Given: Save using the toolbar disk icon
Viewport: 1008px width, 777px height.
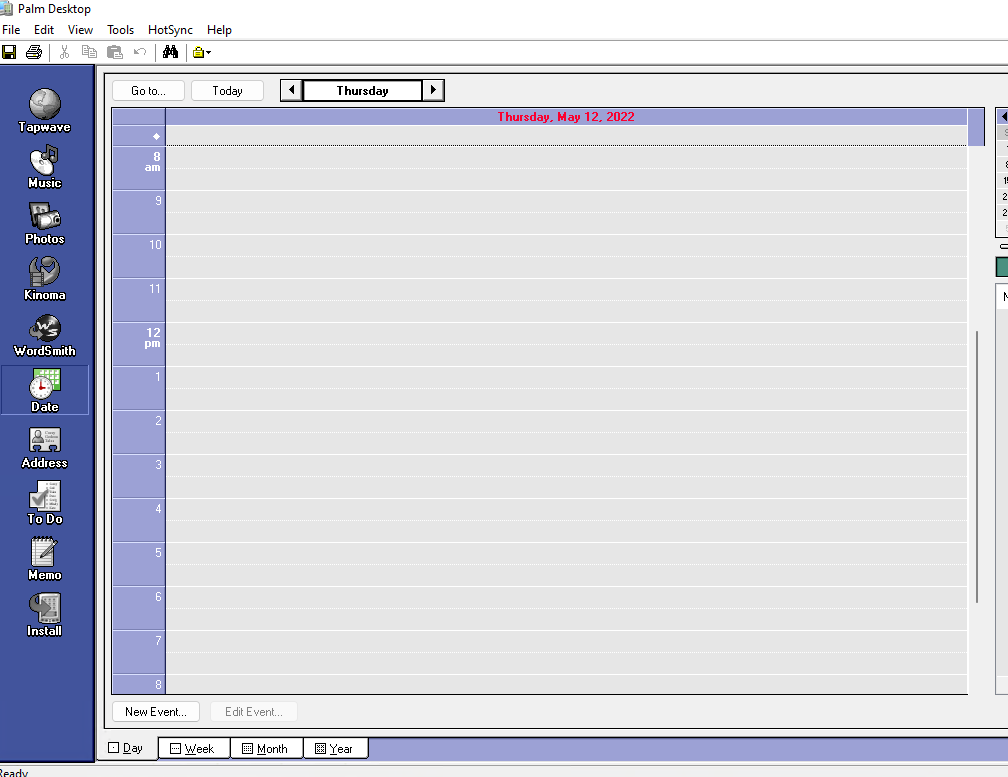Looking at the screenshot, I should click(10, 52).
